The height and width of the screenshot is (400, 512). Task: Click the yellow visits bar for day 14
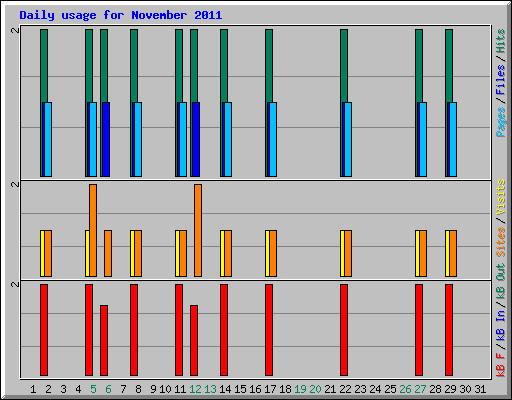(x=222, y=253)
